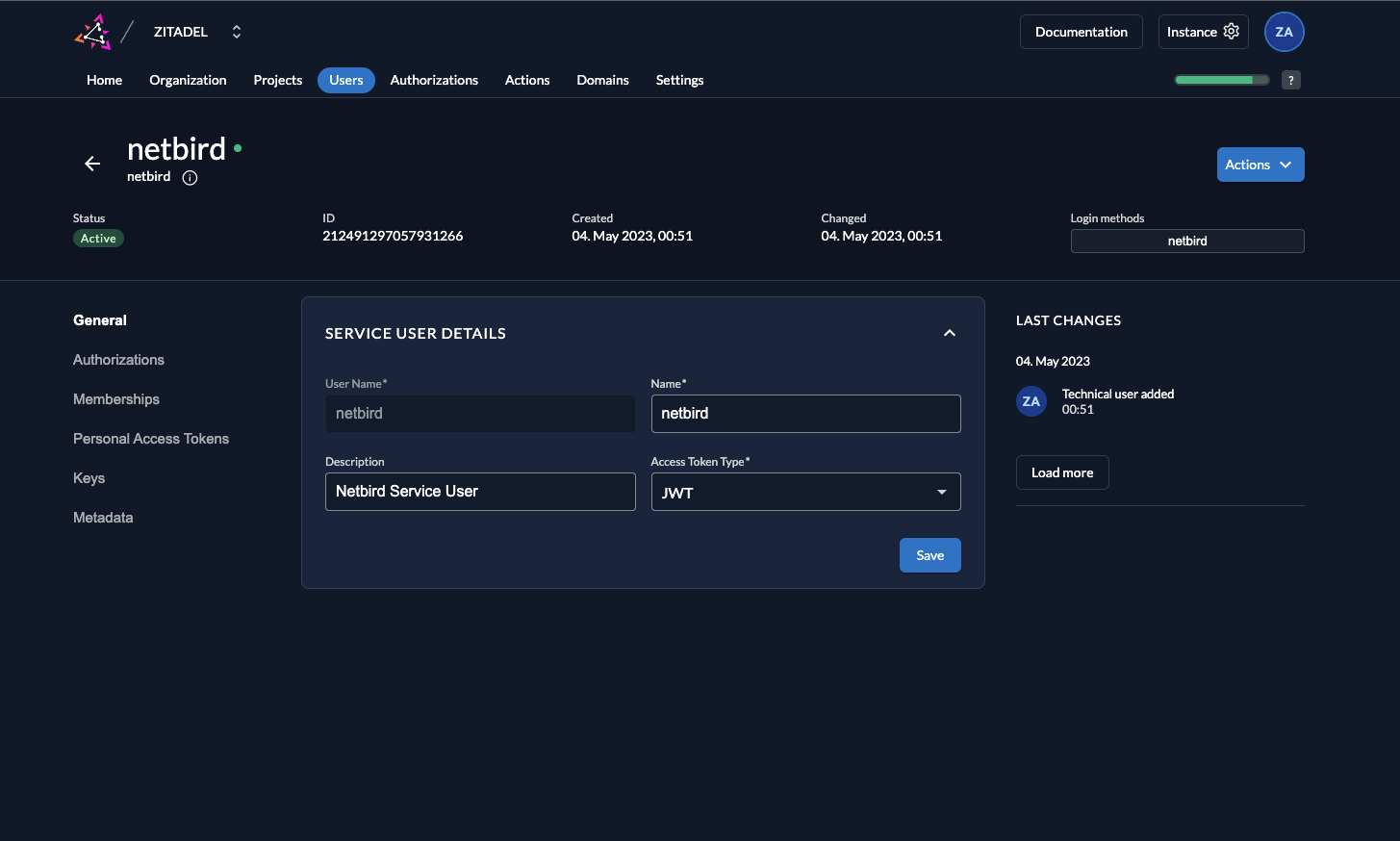The image size is (1400, 841).
Task: Open Personal Access Tokens section
Action: tap(151, 439)
